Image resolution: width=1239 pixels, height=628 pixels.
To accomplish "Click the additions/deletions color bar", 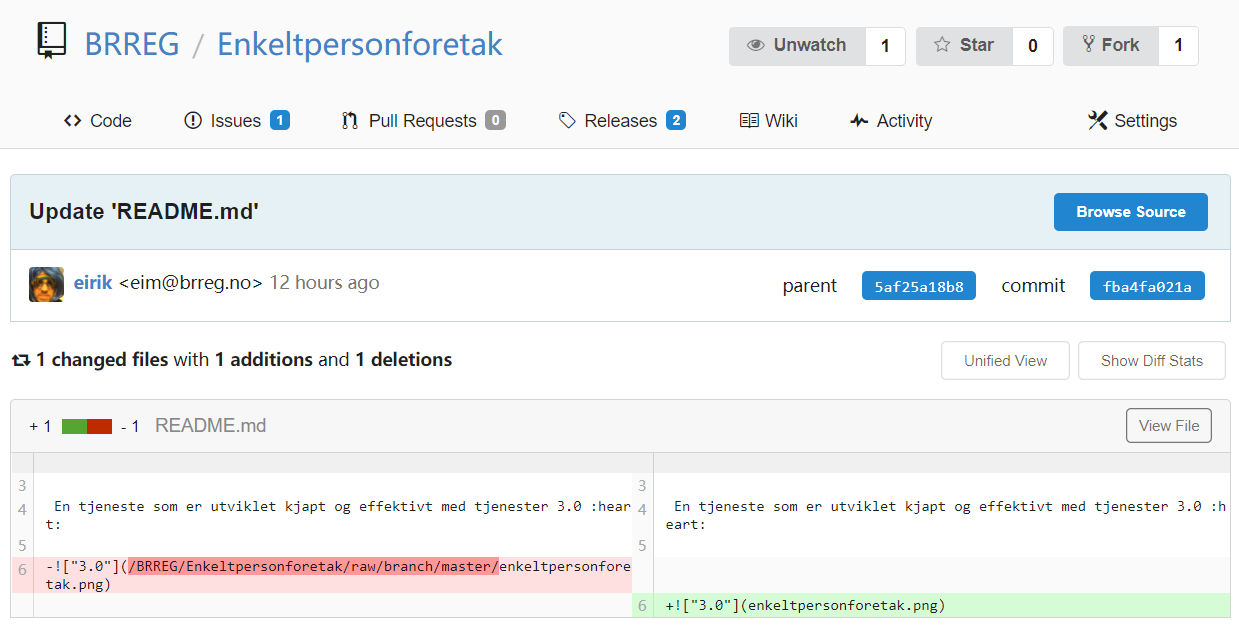I will tap(87, 426).
